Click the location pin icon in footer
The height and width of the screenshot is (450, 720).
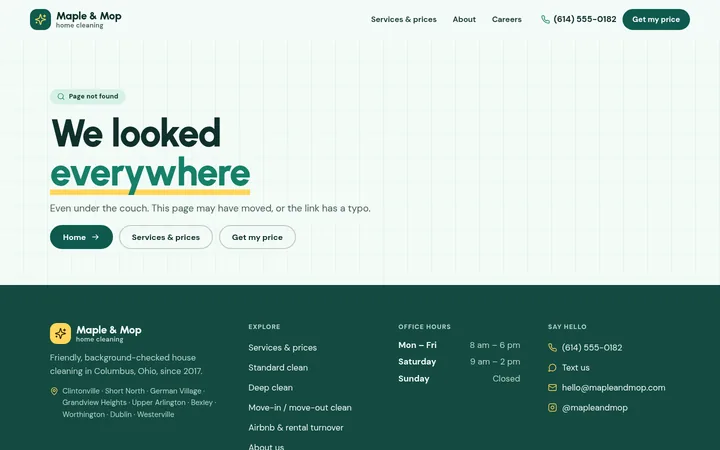click(x=54, y=391)
